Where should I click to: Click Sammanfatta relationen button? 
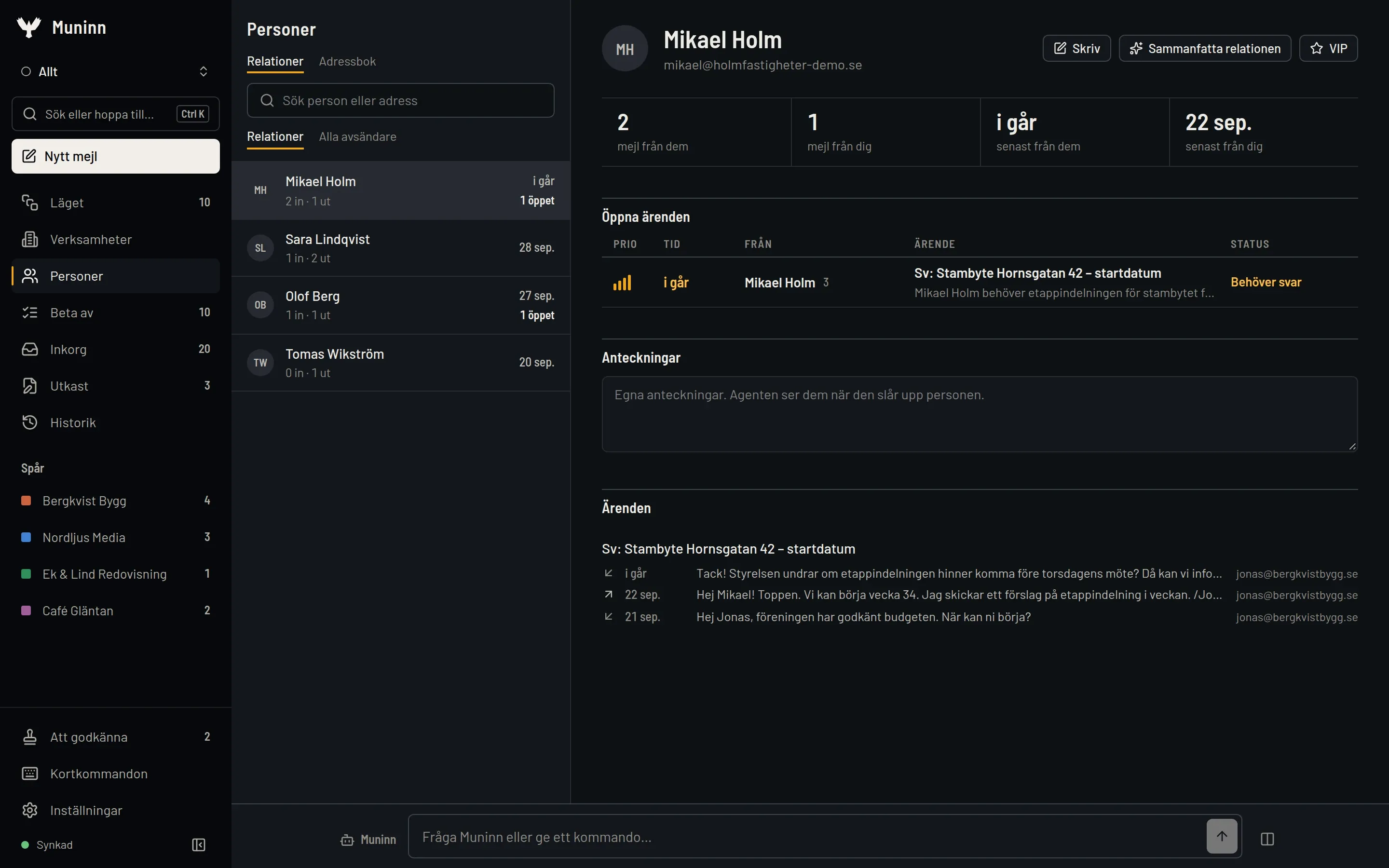pyautogui.click(x=1205, y=48)
